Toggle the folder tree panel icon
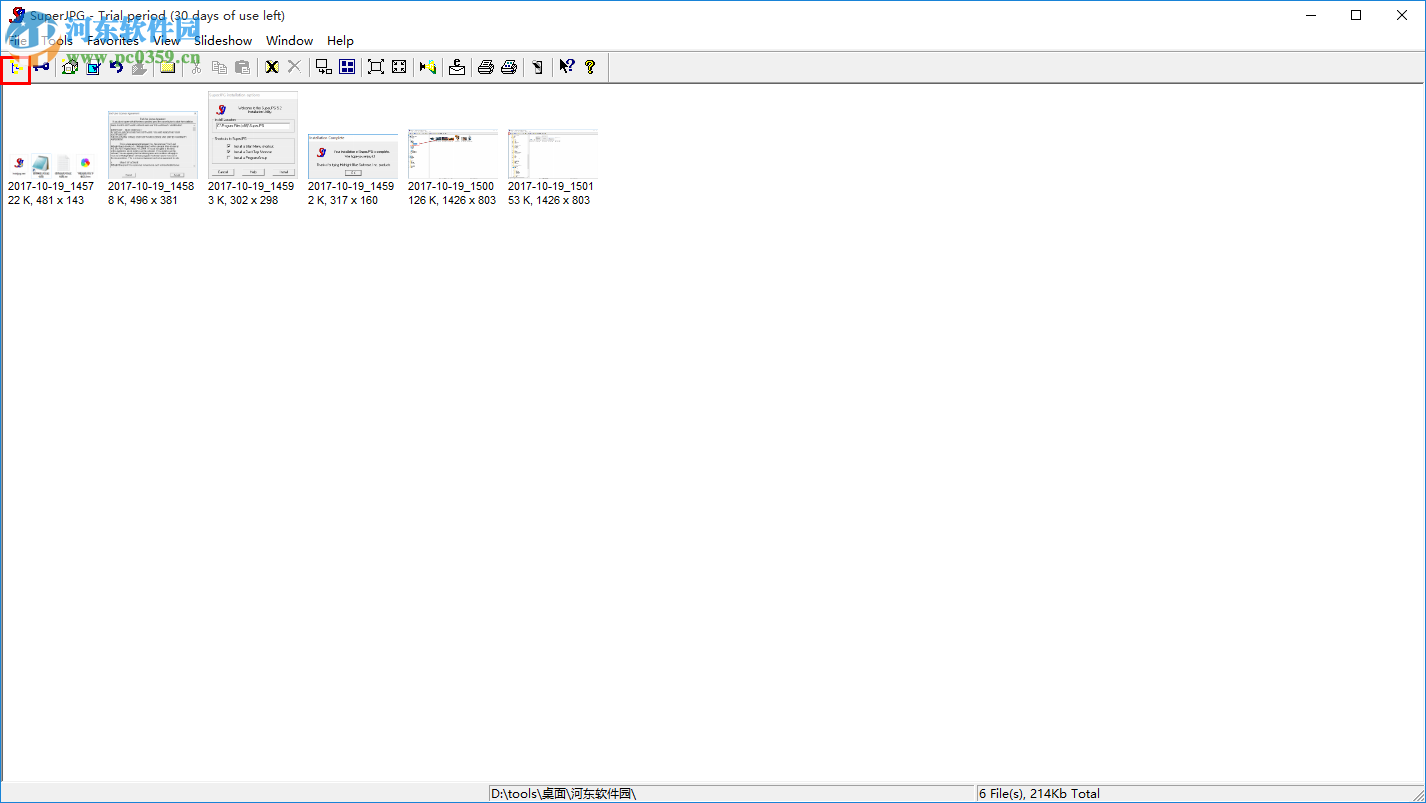Image resolution: width=1426 pixels, height=803 pixels. [x=15, y=67]
